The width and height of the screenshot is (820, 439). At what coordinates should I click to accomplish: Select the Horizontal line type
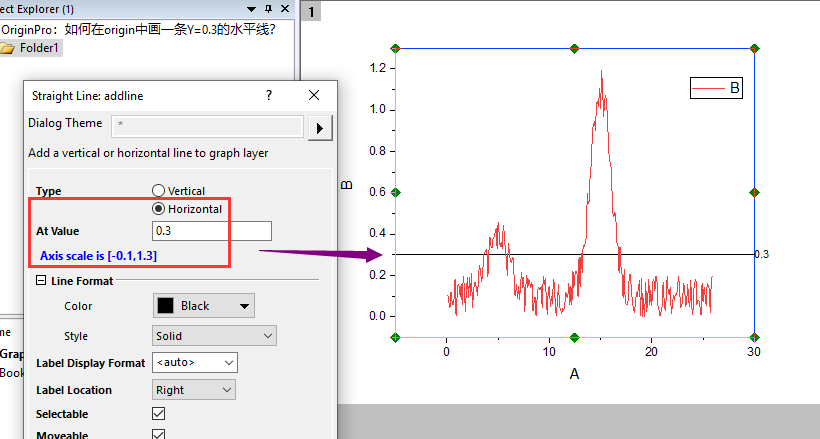158,209
